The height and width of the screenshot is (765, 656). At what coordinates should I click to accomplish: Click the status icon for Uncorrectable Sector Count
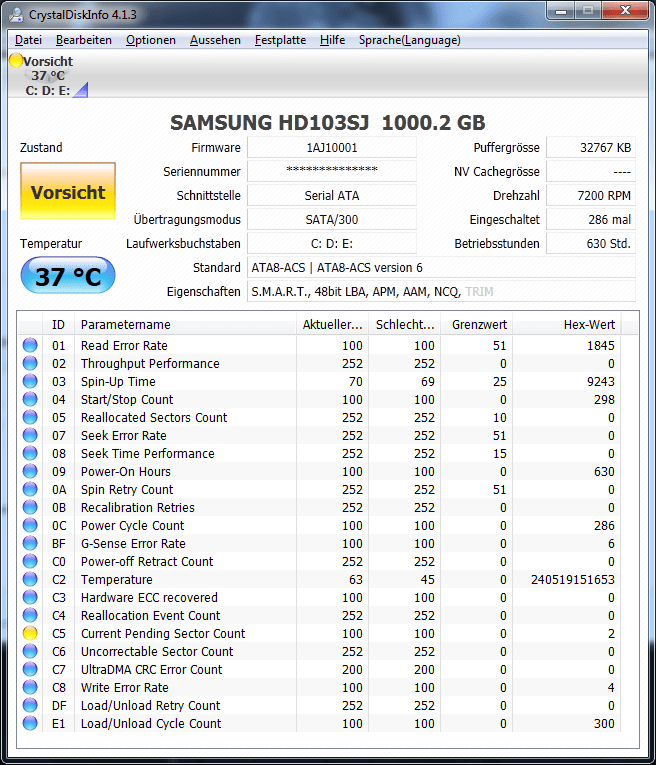coord(30,651)
